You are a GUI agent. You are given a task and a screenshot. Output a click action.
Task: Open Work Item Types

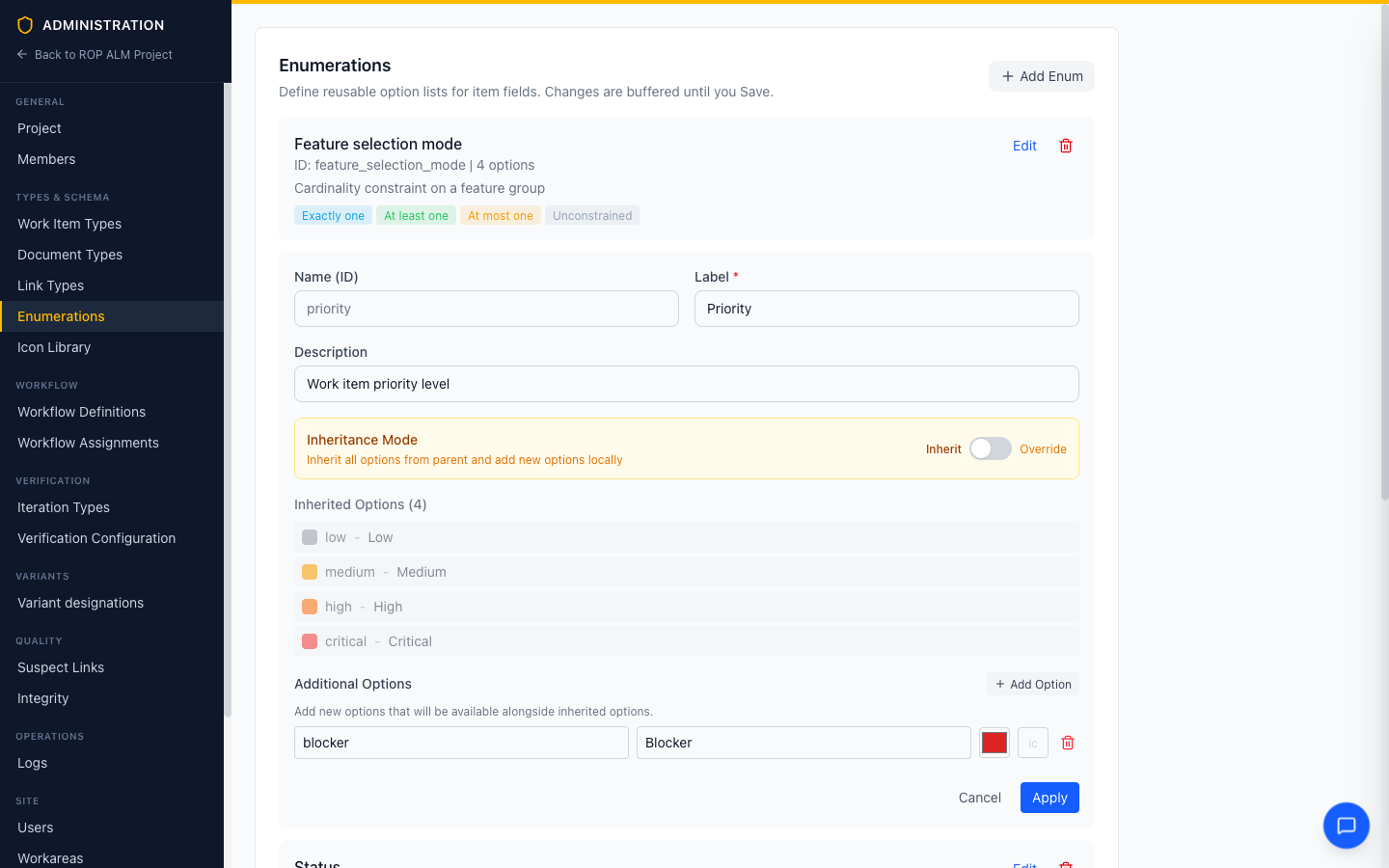[x=112, y=224]
